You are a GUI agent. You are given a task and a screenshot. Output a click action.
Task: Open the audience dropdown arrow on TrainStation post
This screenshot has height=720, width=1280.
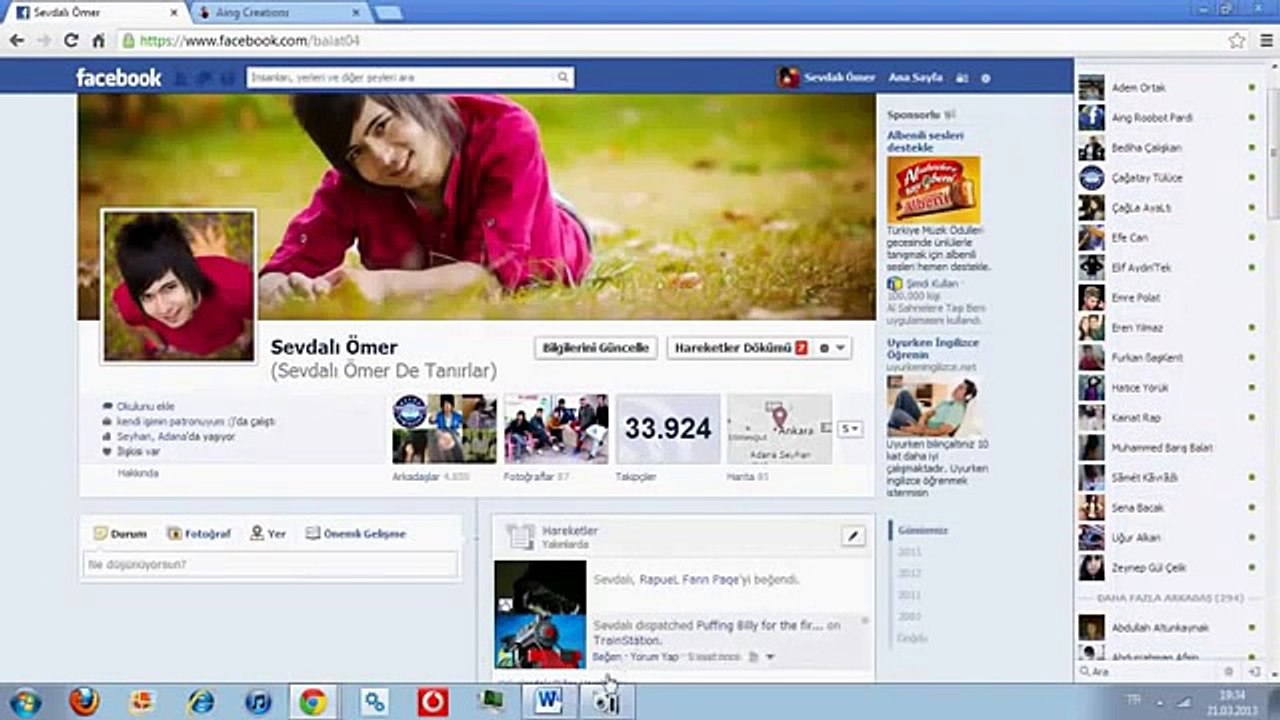point(770,657)
